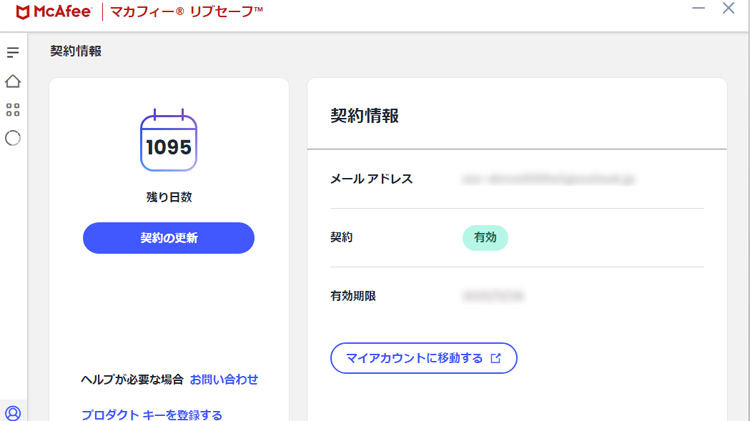The height and width of the screenshot is (421, 750).
Task: Click the circular status icon in sidebar
Action: click(x=13, y=138)
